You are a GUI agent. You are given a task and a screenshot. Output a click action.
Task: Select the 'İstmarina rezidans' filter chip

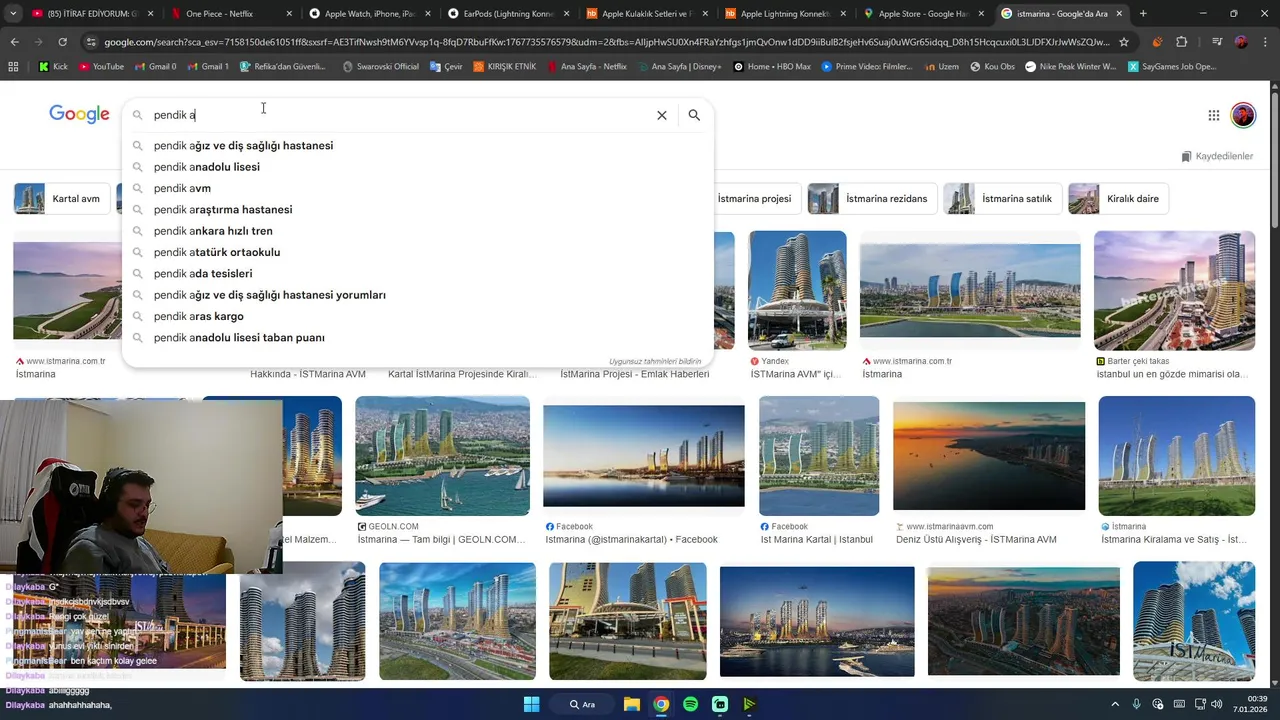tap(872, 199)
